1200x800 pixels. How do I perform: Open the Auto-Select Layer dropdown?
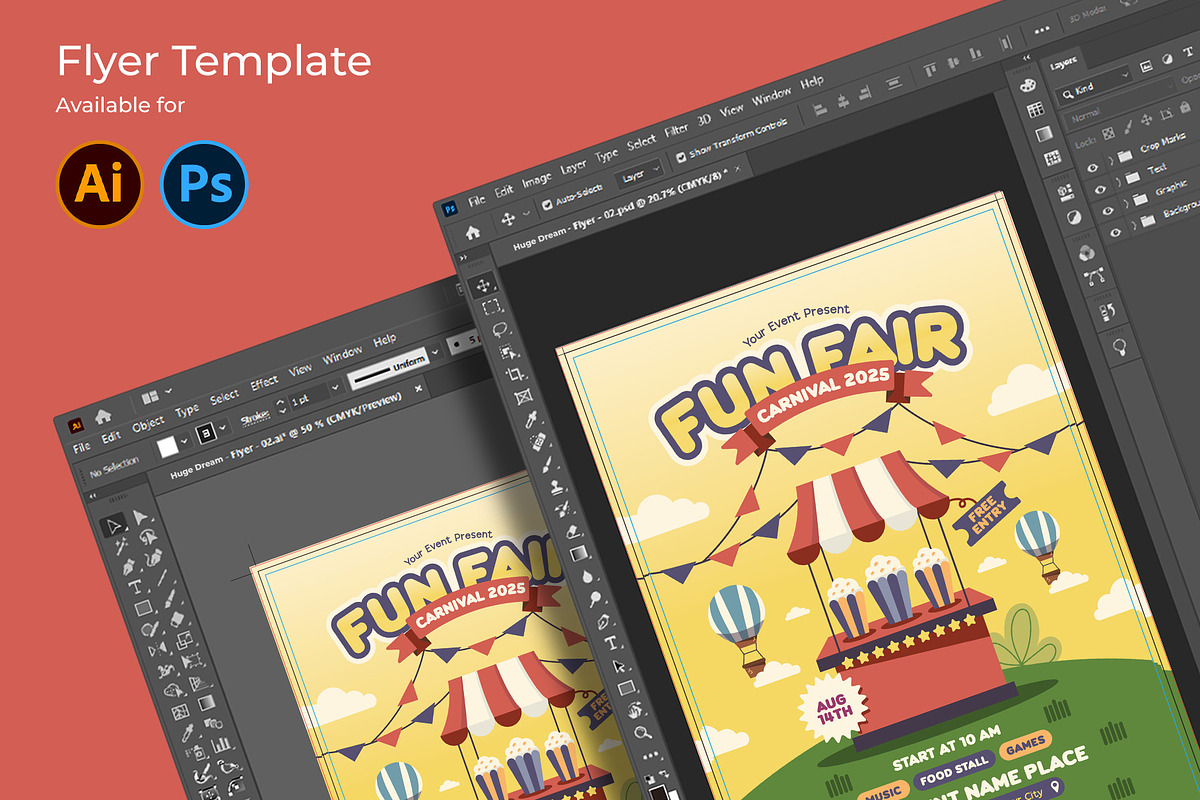click(640, 172)
